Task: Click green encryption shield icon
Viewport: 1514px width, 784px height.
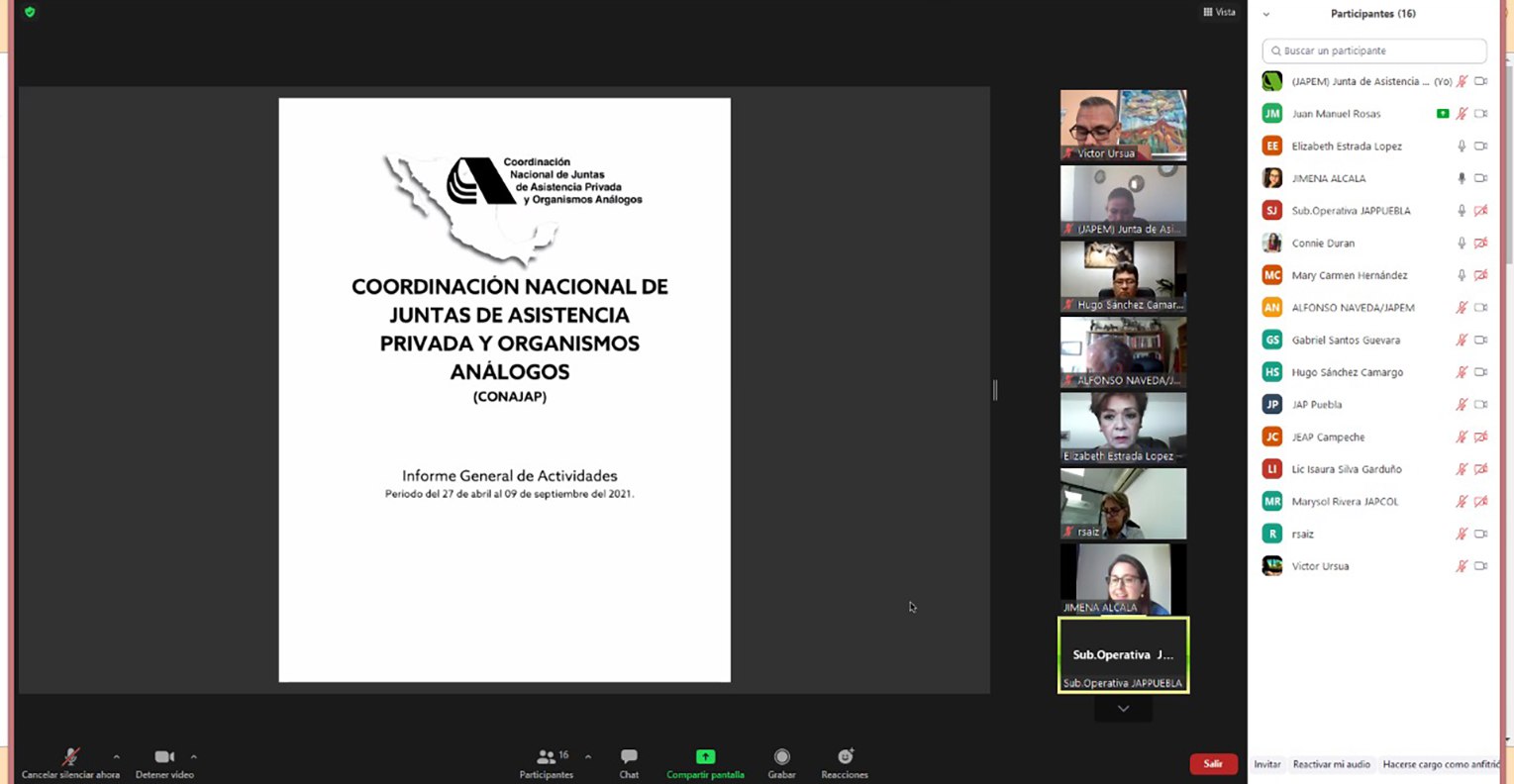Action: tap(30, 12)
